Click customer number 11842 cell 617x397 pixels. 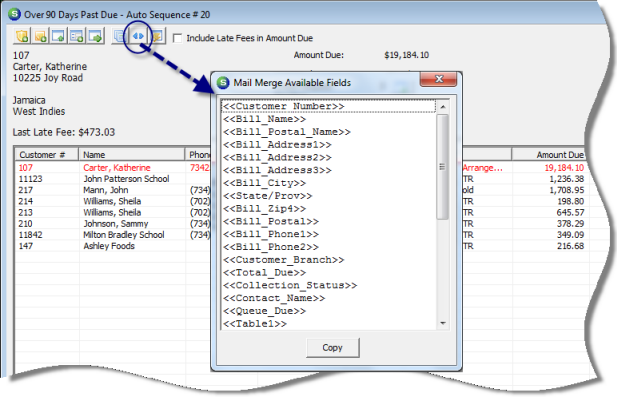(x=31, y=235)
